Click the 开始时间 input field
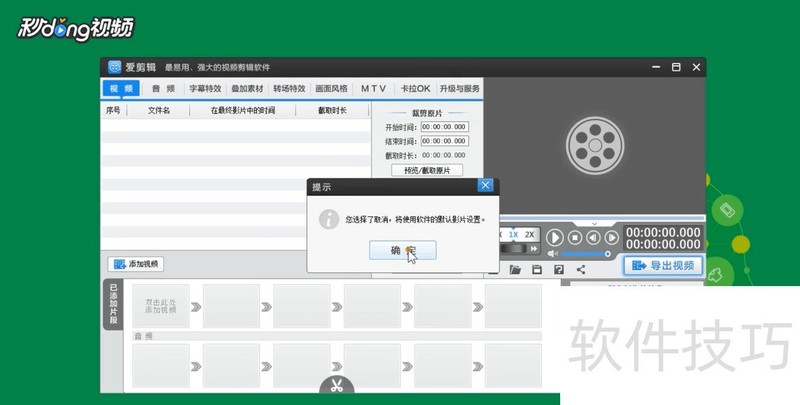The width and height of the screenshot is (800, 405). pos(444,126)
